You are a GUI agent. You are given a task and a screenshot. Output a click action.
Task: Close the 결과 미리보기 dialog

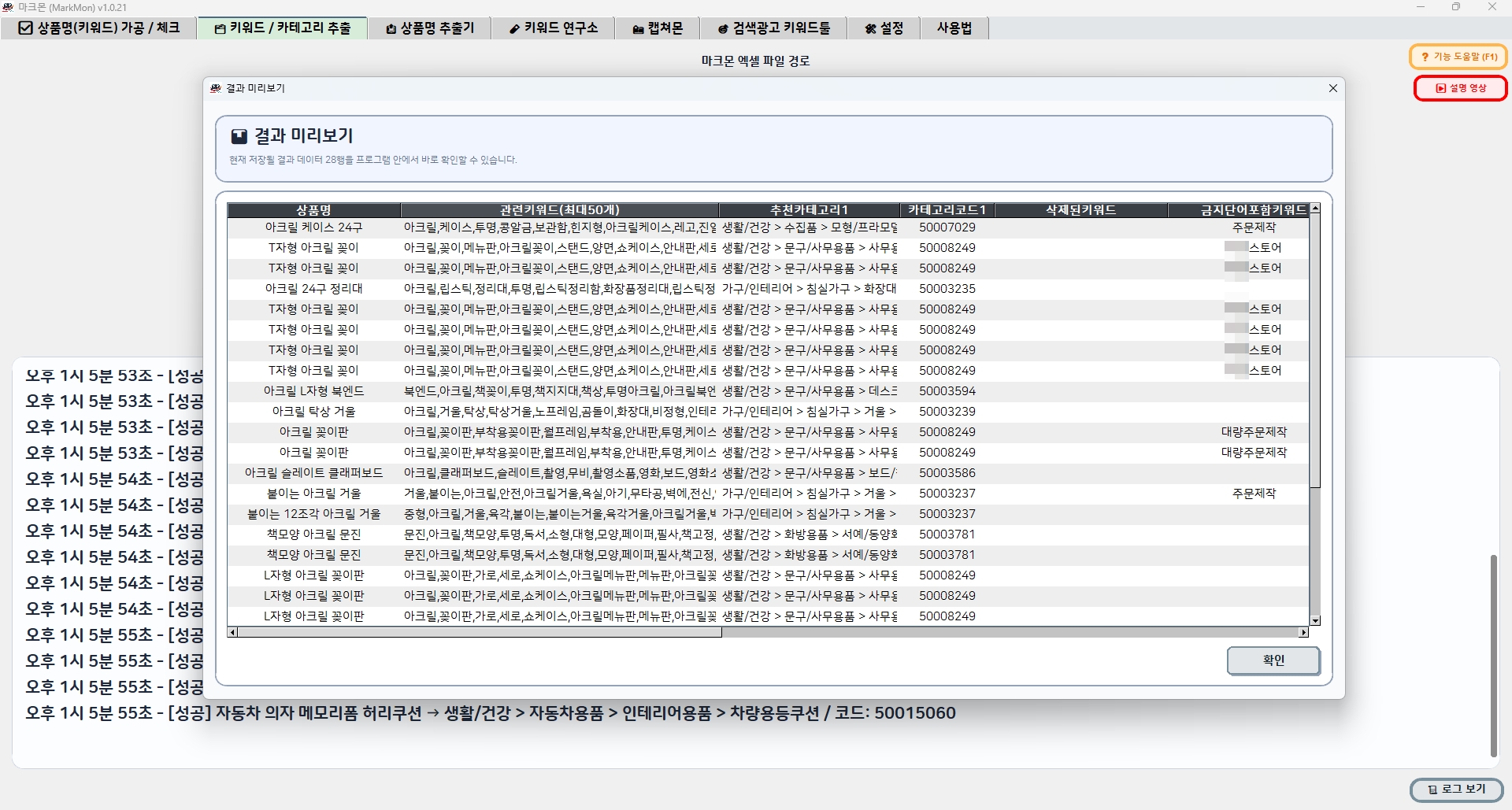tap(1333, 88)
